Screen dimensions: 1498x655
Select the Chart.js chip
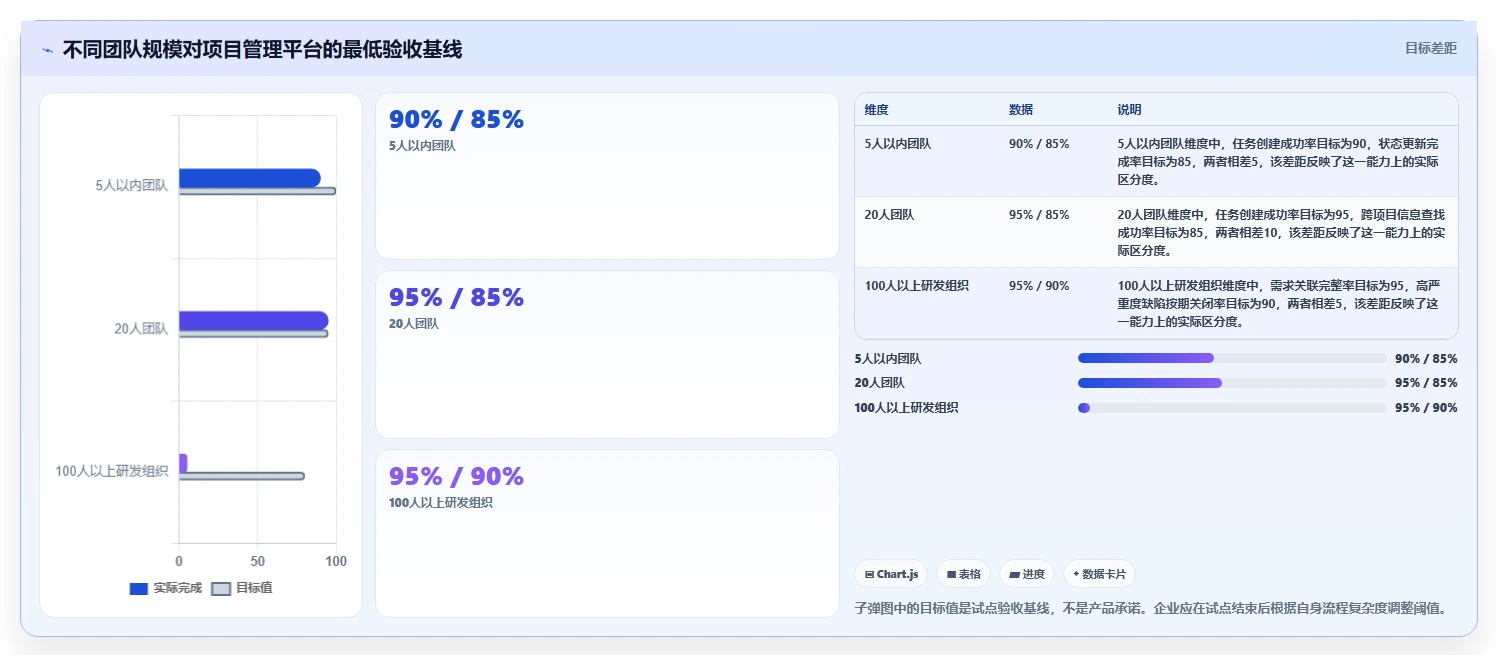(891, 574)
